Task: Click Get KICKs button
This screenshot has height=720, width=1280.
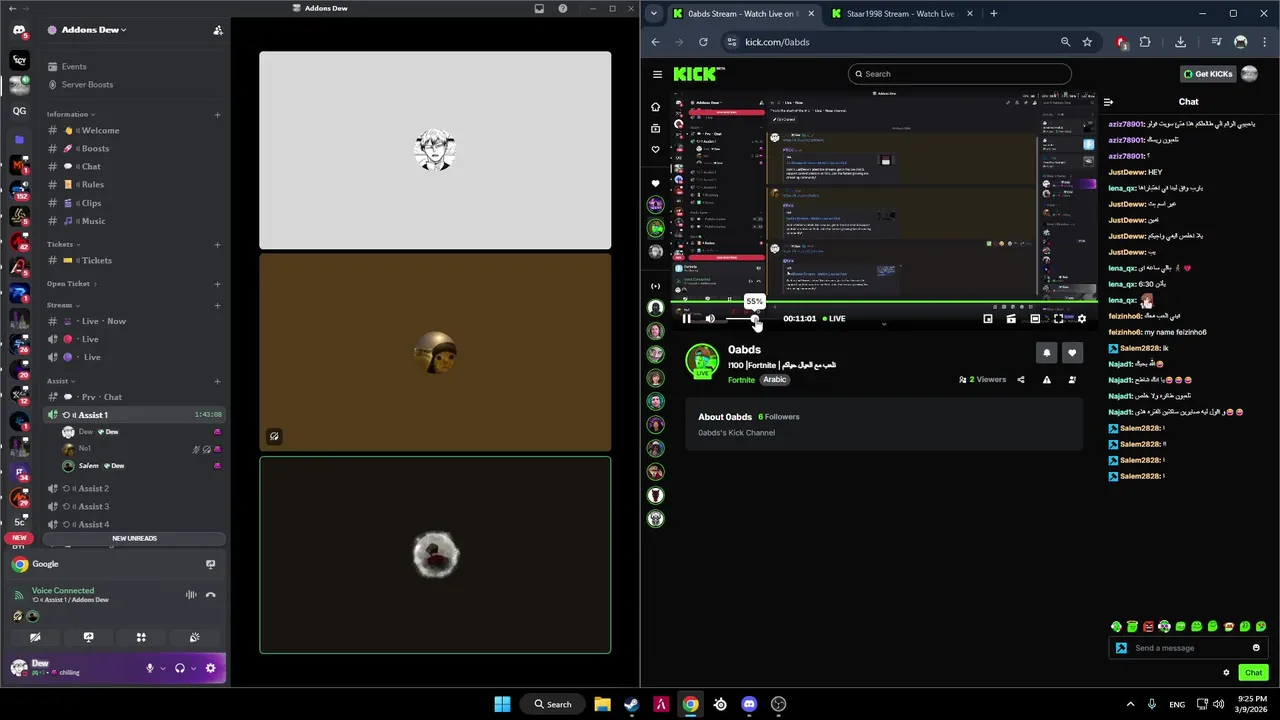Action: click(1208, 74)
